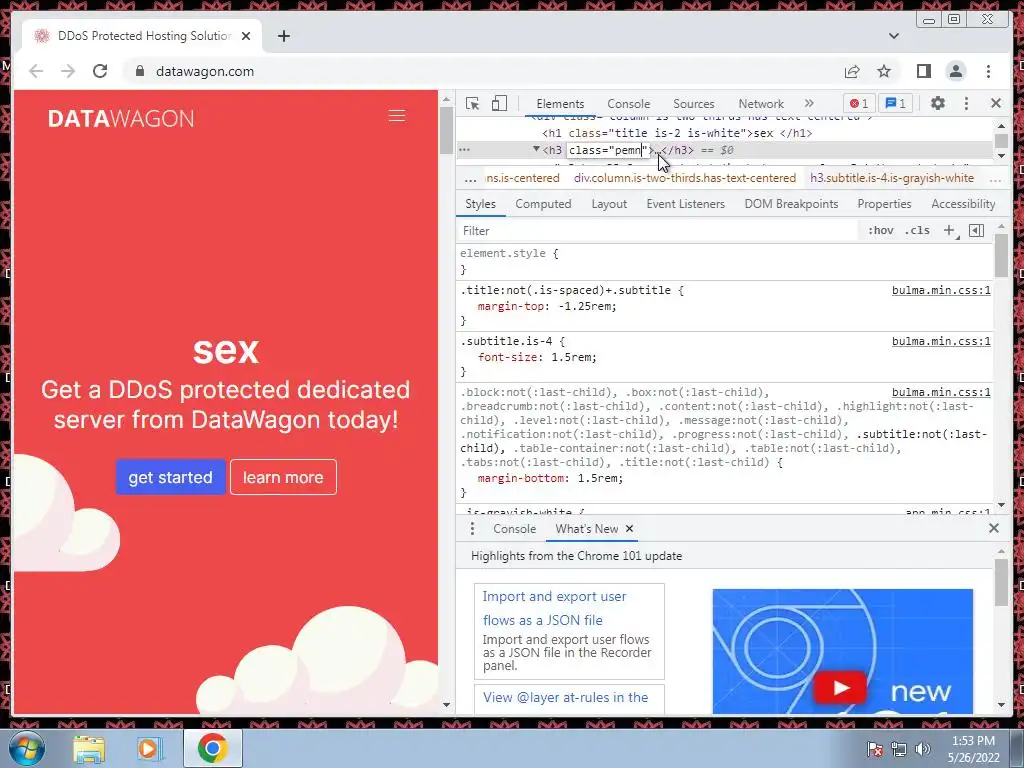Click the address bar URL datawagon.com
Screen dimensions: 1024x768
(x=205, y=71)
